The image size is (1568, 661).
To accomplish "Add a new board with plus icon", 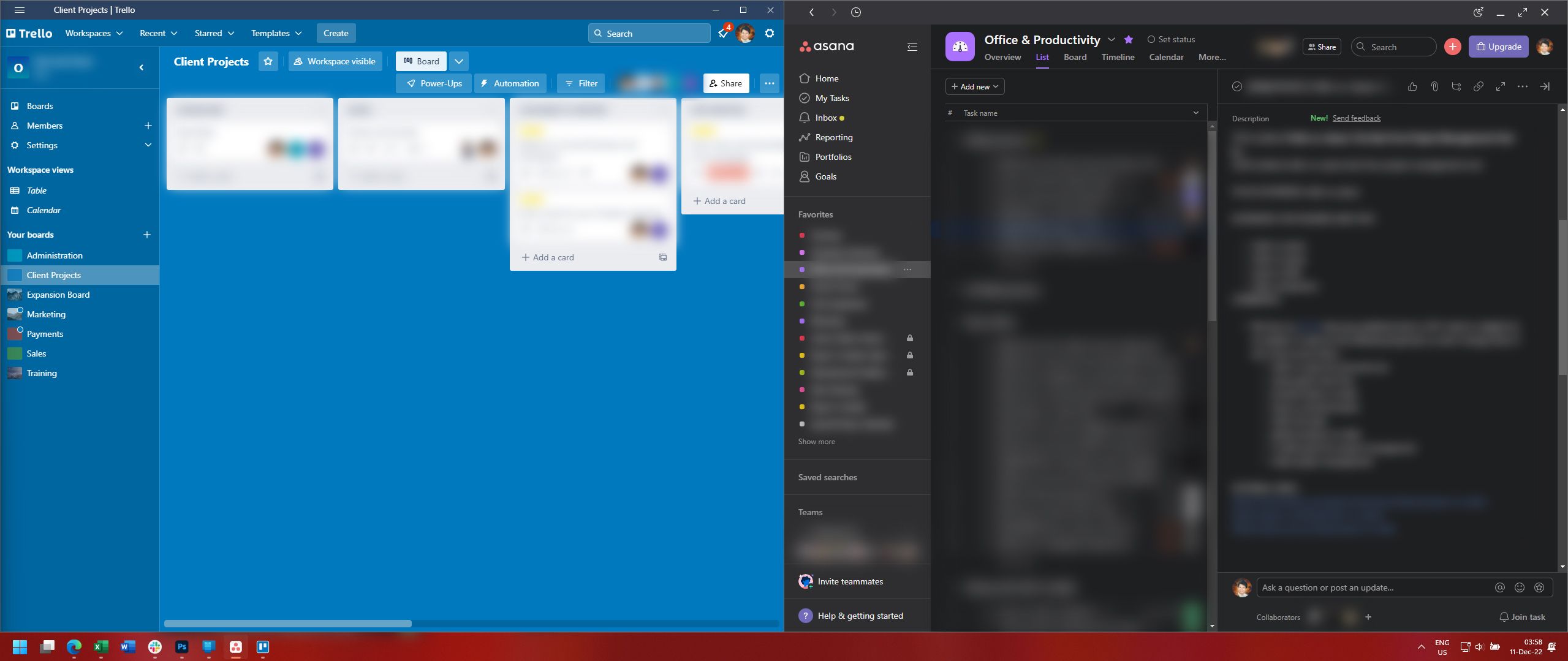I will pos(147,235).
